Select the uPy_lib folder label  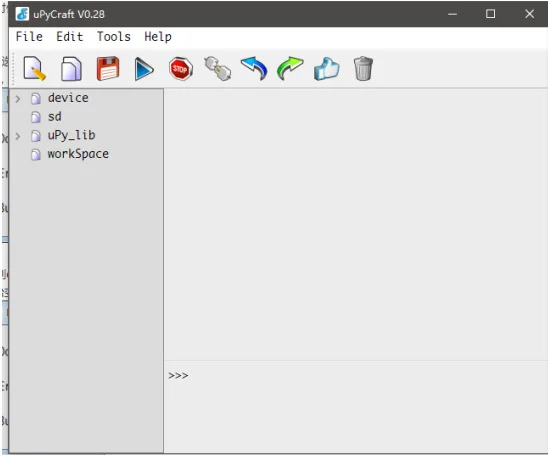[x=72, y=135]
